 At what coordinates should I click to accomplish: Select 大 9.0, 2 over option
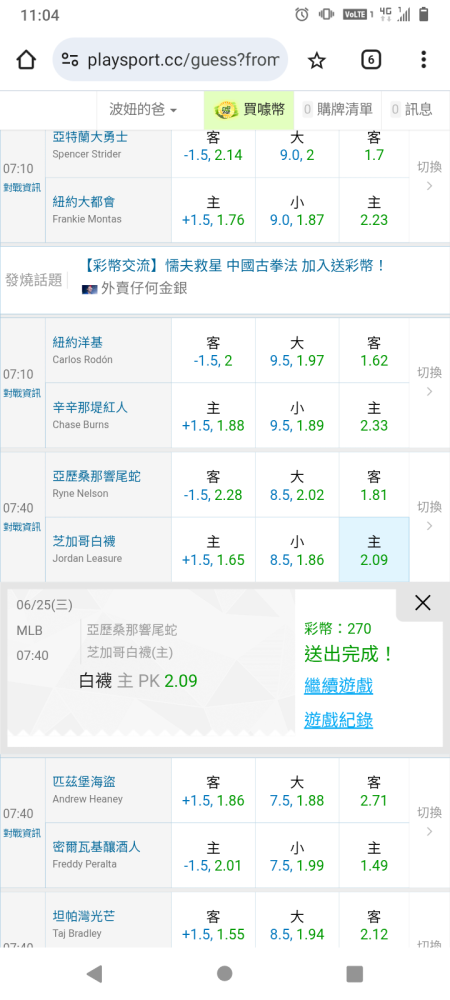[x=297, y=153]
